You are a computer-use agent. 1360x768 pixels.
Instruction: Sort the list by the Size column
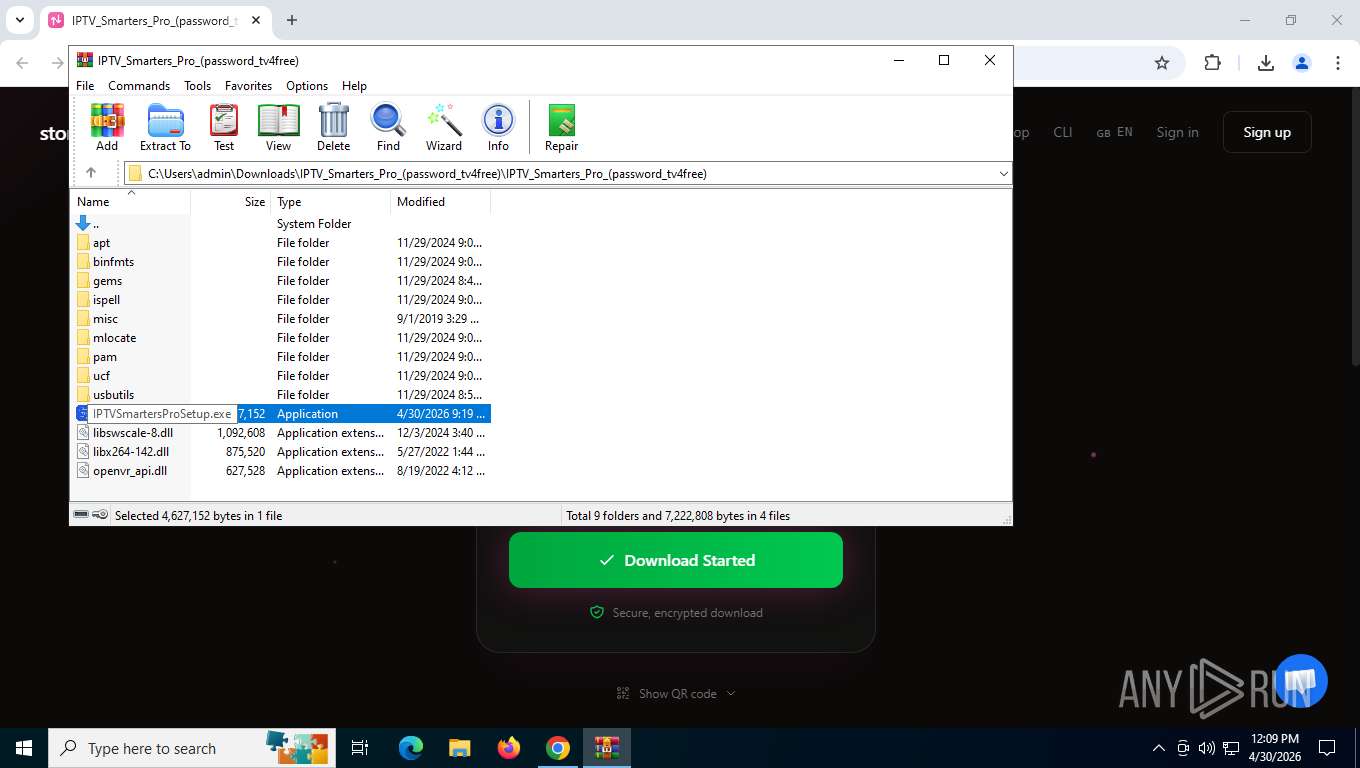pyautogui.click(x=231, y=202)
